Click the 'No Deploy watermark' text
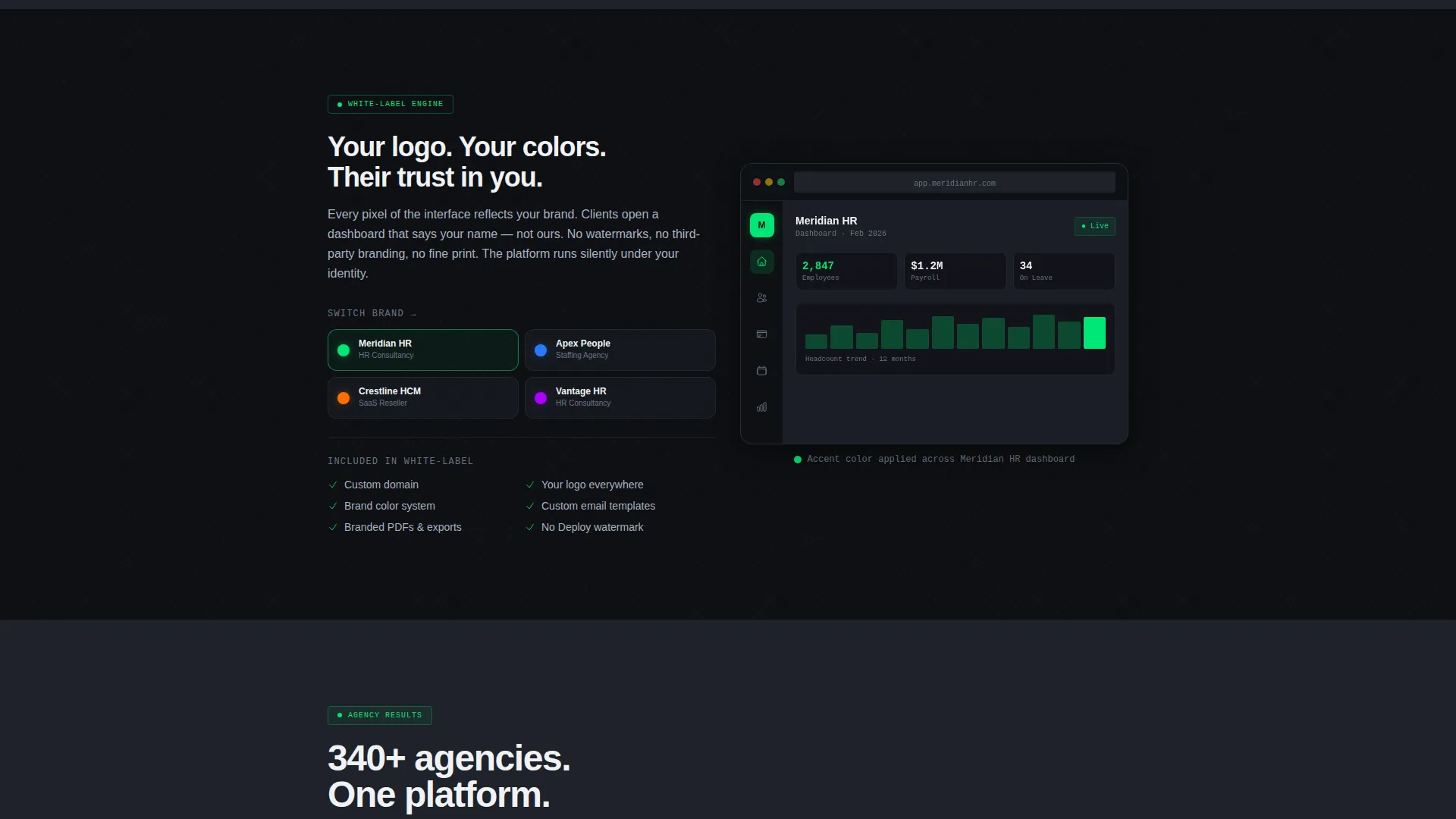 (x=592, y=527)
